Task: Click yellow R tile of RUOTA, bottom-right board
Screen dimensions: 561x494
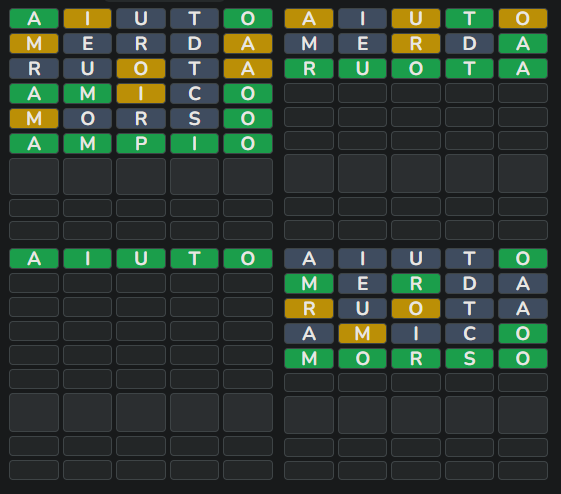Action: coord(309,308)
